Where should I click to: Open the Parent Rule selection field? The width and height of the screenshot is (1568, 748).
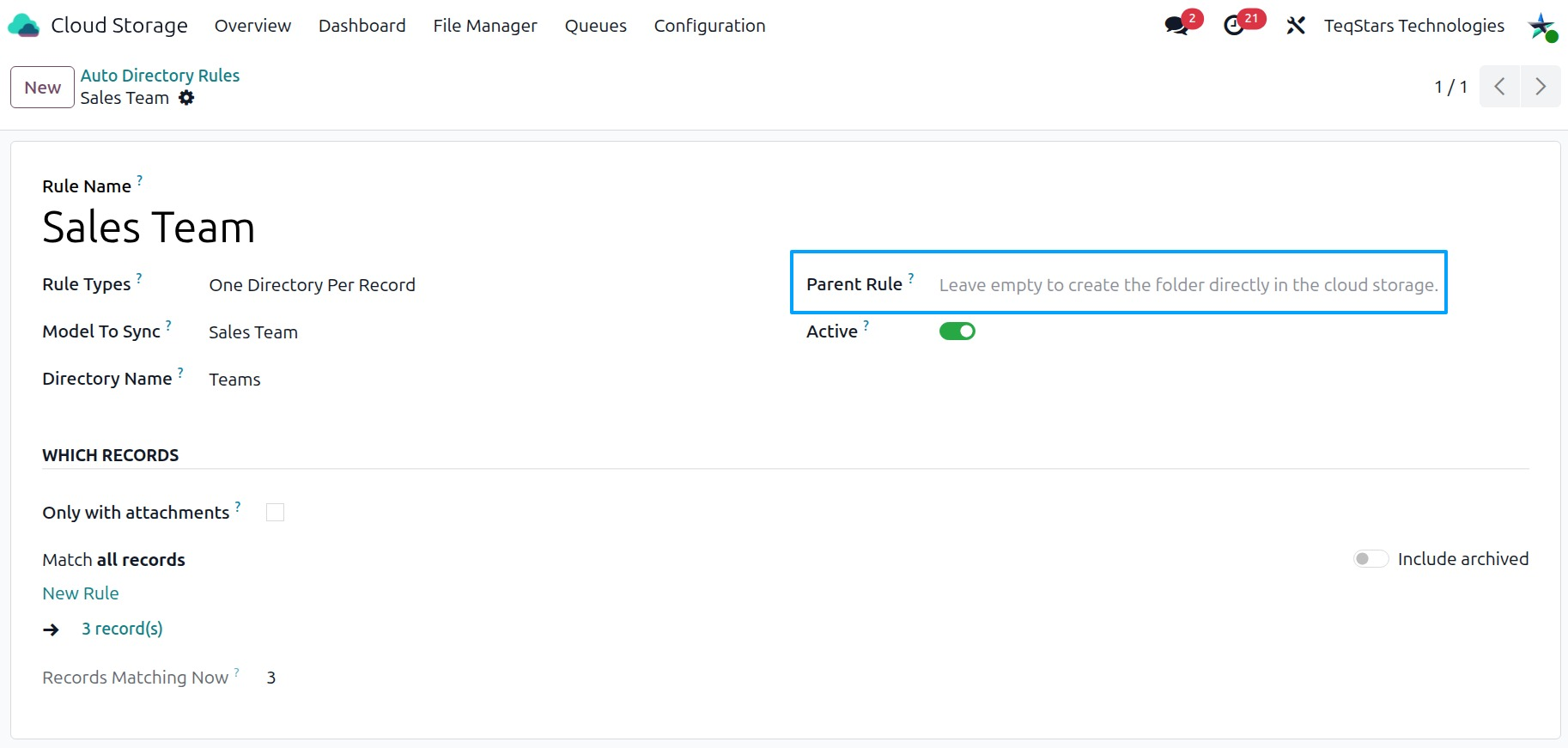click(1188, 285)
